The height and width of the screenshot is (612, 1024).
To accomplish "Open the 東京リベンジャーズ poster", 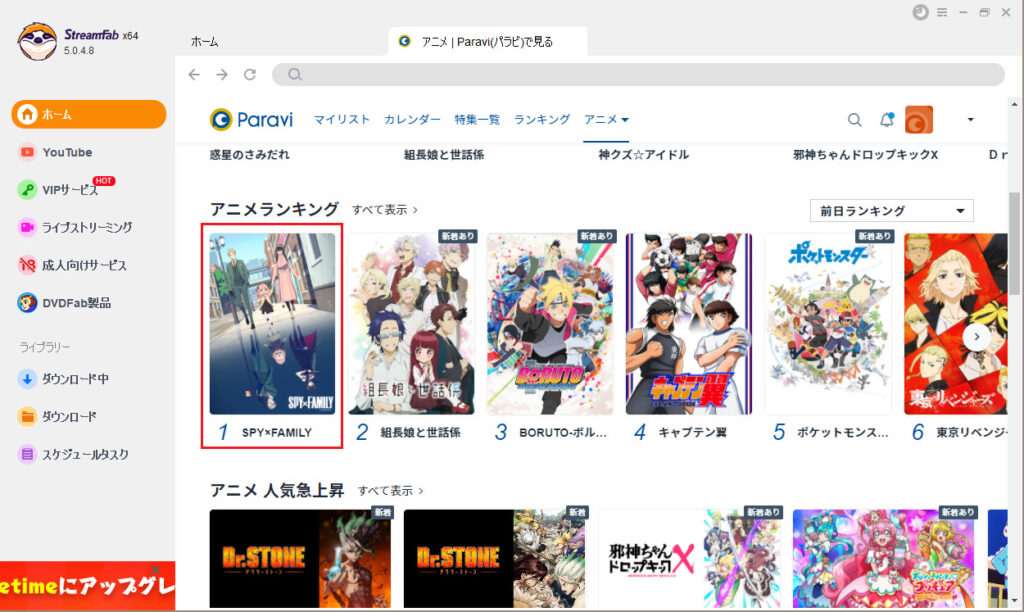I will (x=956, y=324).
